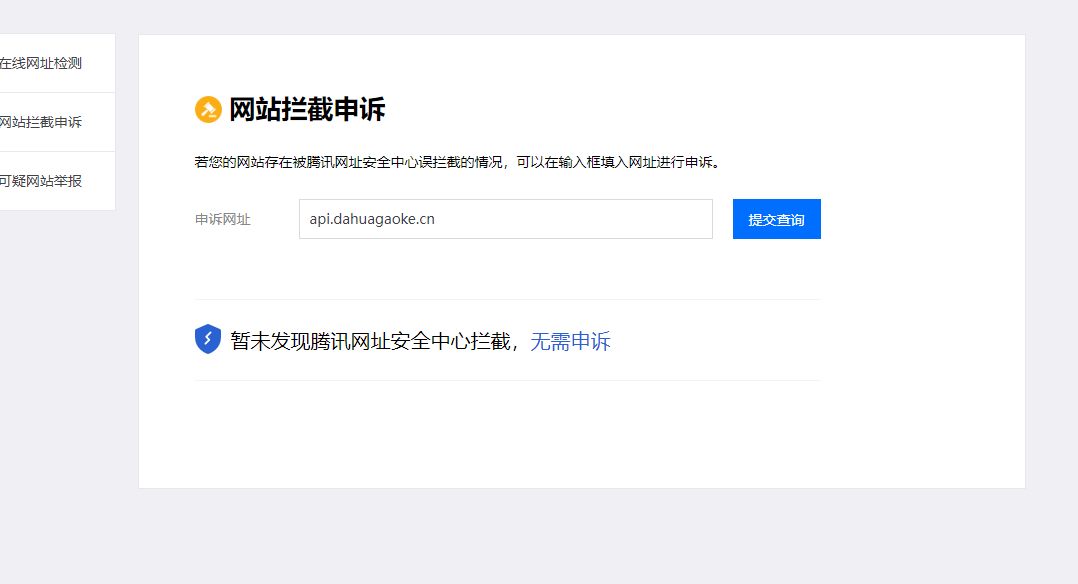
Task: Click the 无需申诉 link text
Action: pyautogui.click(x=570, y=341)
